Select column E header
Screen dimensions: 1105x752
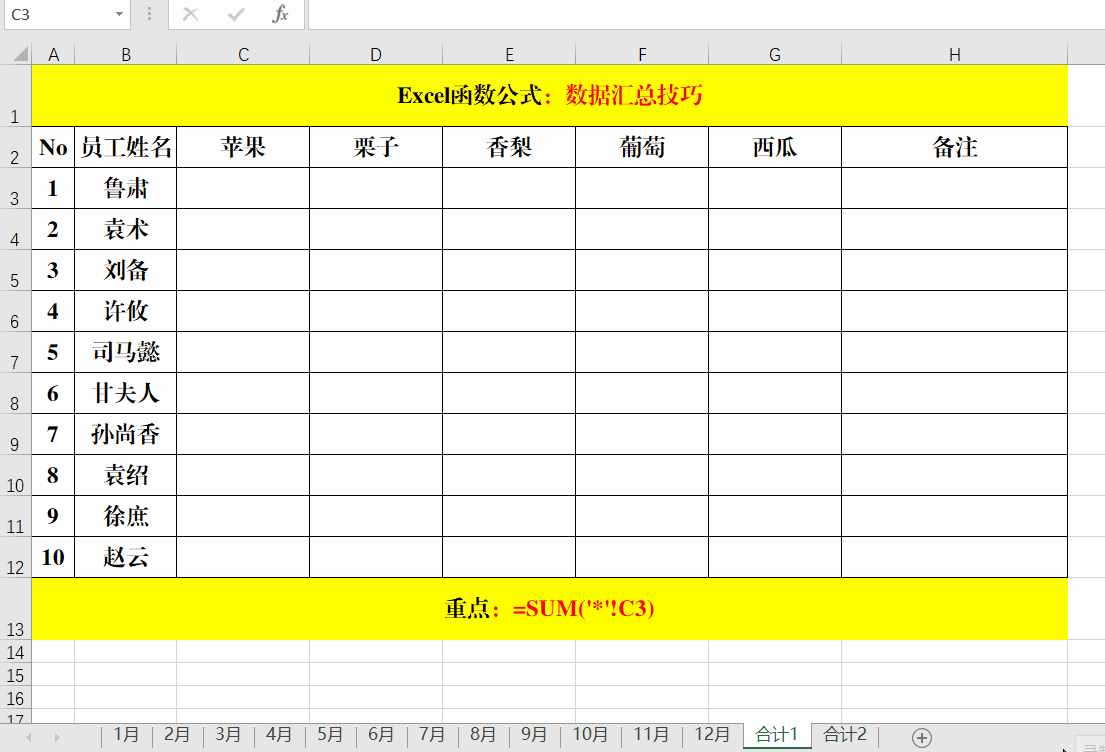coord(509,54)
